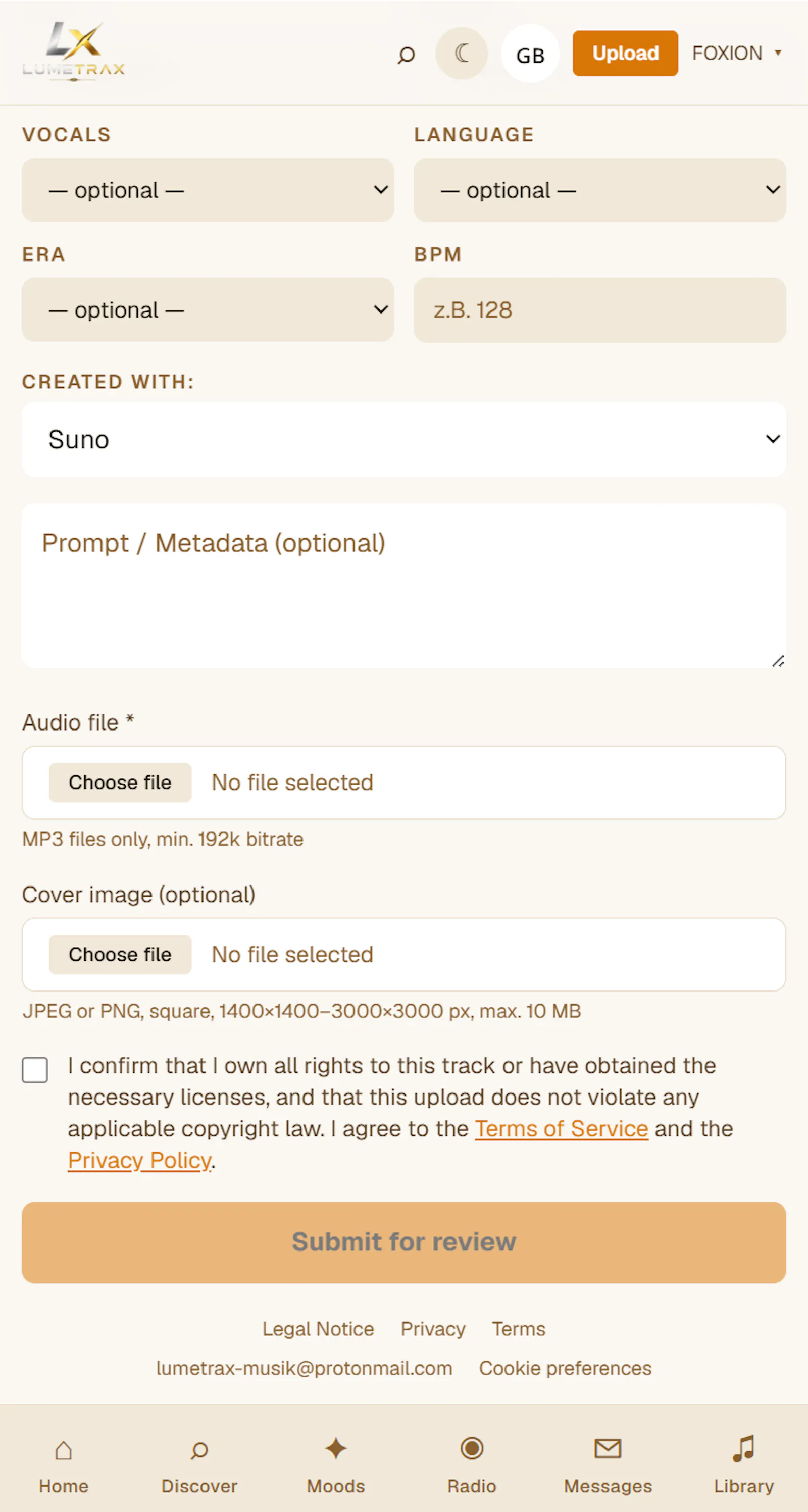
Task: Tick the rights confirmation checkbox
Action: 35,1070
